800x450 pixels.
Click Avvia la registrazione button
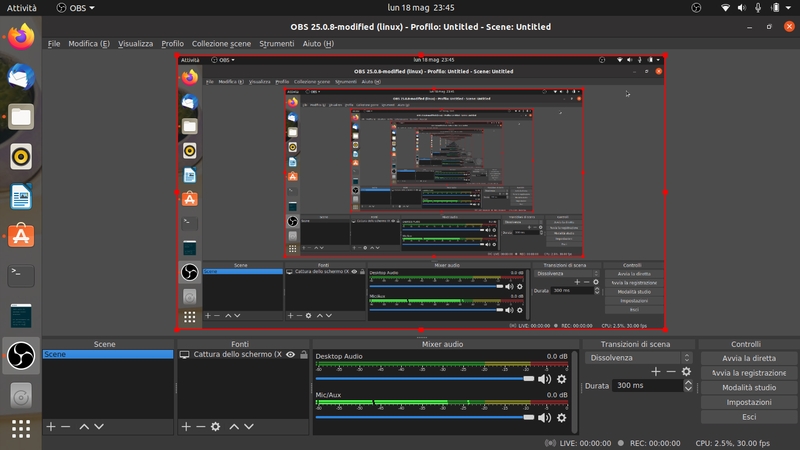pyautogui.click(x=749, y=373)
